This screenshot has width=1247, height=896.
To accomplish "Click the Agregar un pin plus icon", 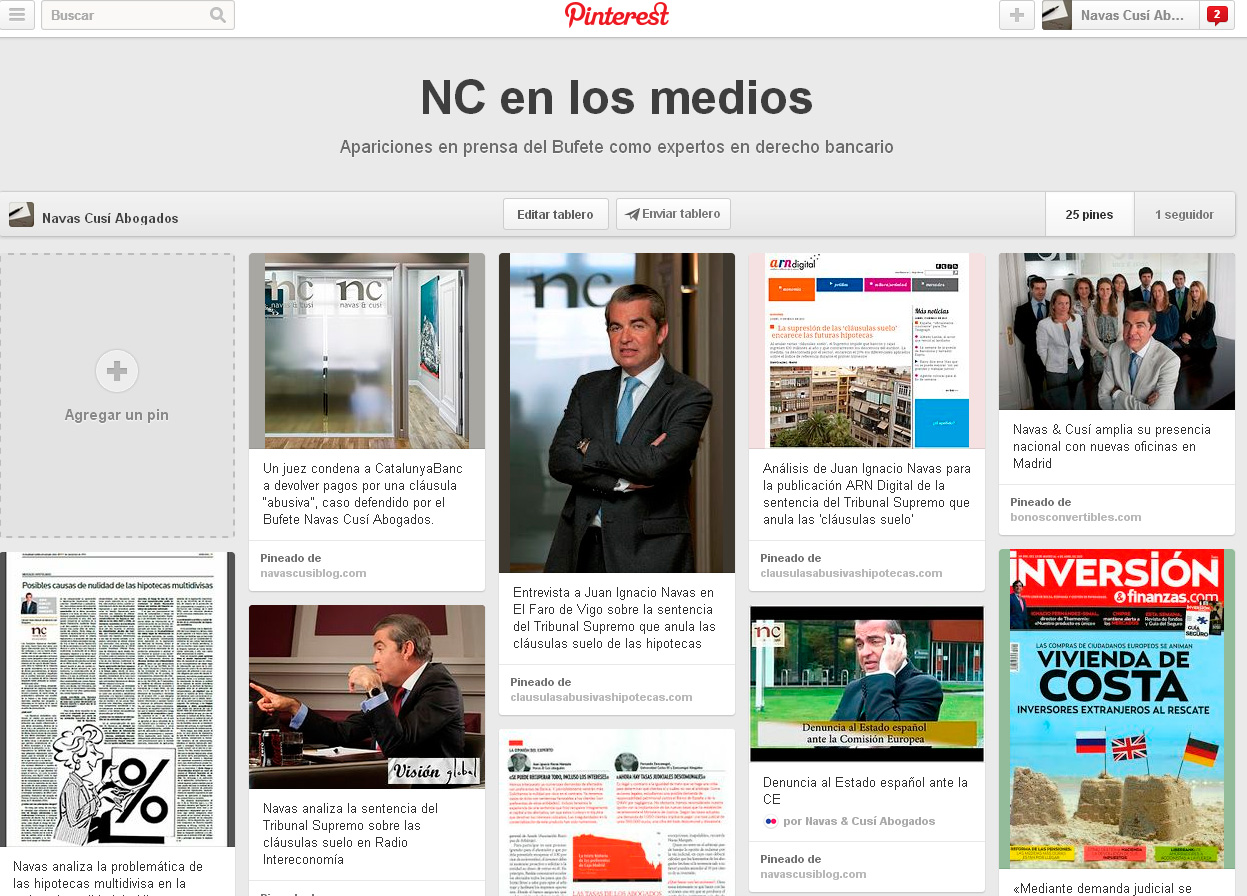I will (117, 372).
